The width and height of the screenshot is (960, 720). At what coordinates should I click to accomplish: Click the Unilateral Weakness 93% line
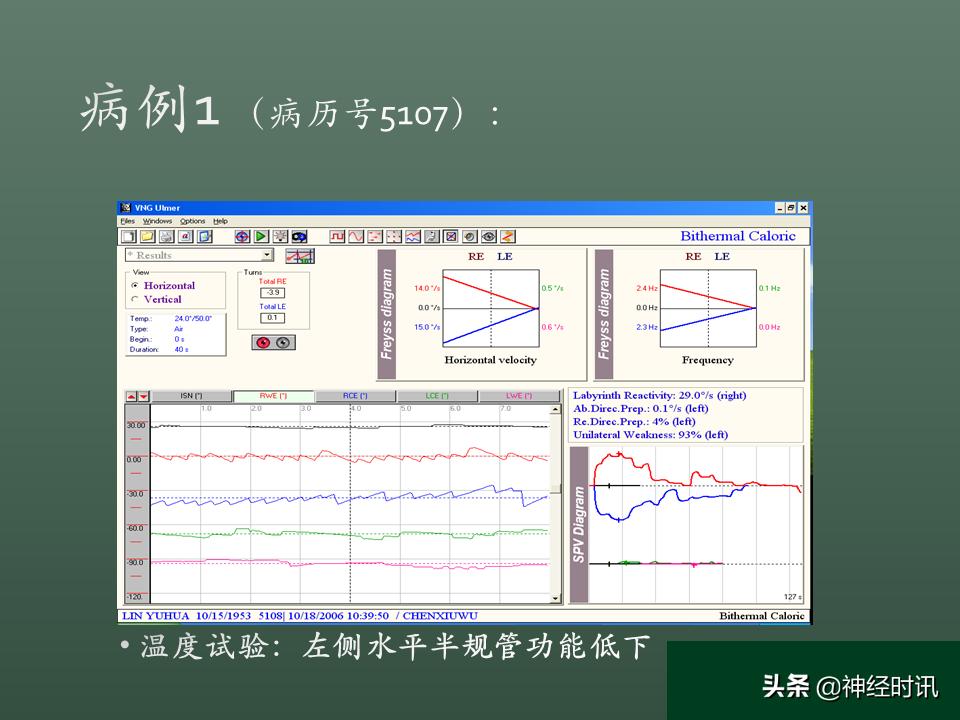650,435
